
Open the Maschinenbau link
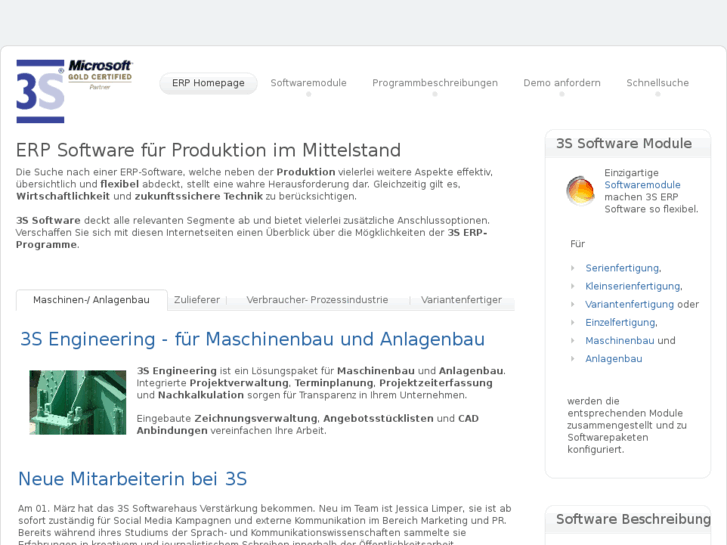pyautogui.click(x=619, y=340)
